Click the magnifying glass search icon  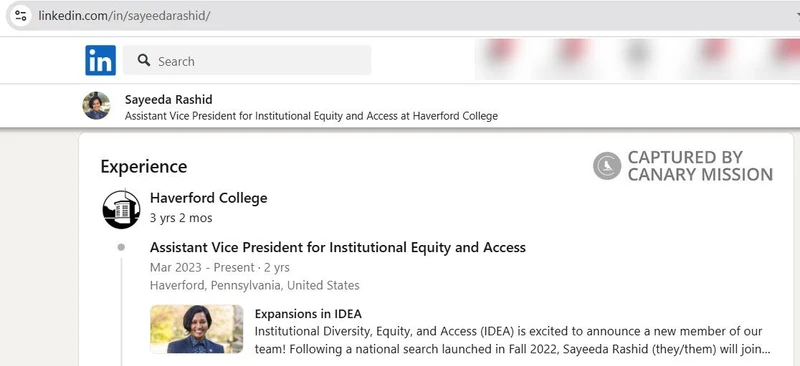coord(144,60)
